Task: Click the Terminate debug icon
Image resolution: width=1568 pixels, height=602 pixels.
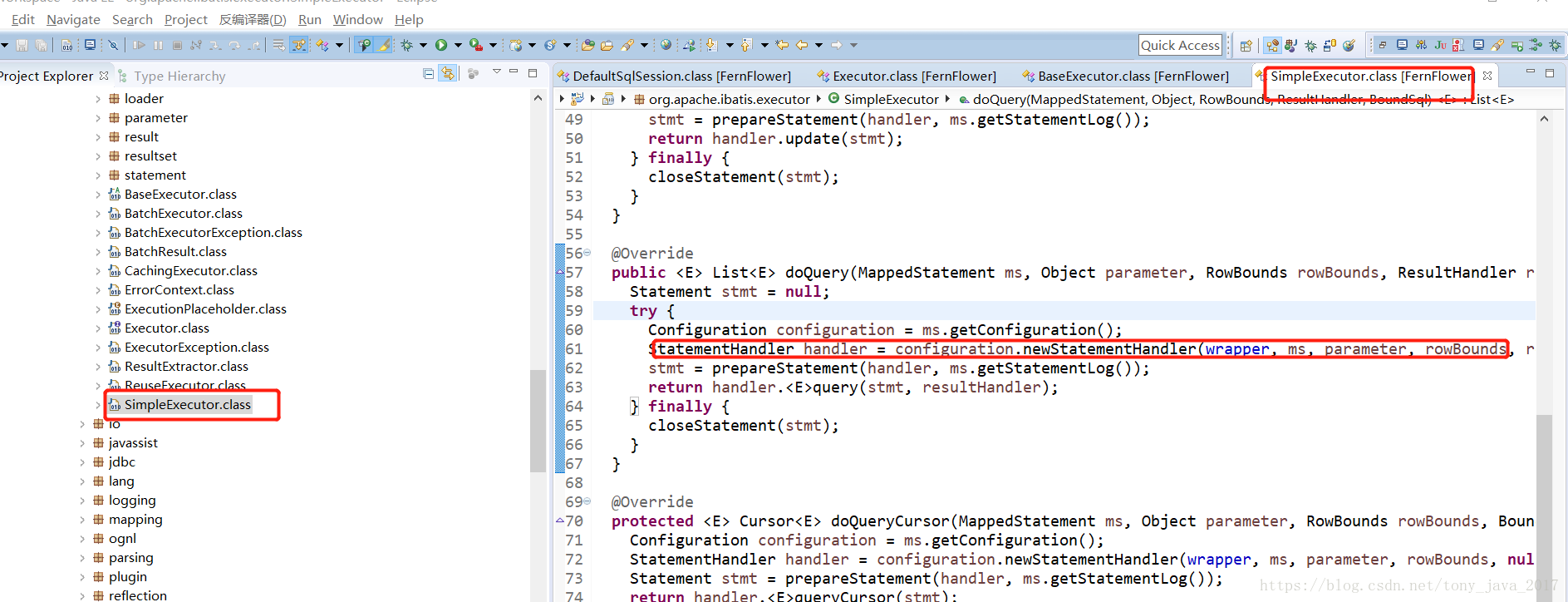Action: tap(177, 45)
